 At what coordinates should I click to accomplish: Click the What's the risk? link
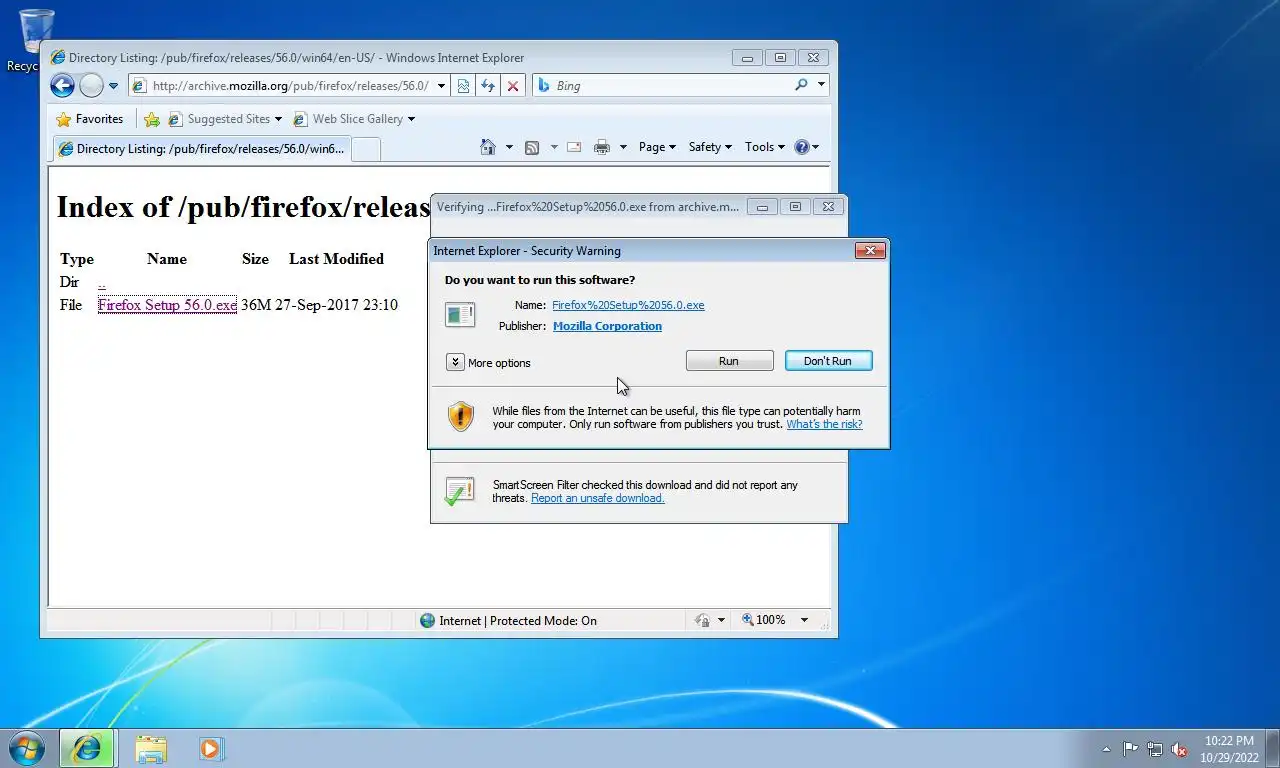point(824,424)
